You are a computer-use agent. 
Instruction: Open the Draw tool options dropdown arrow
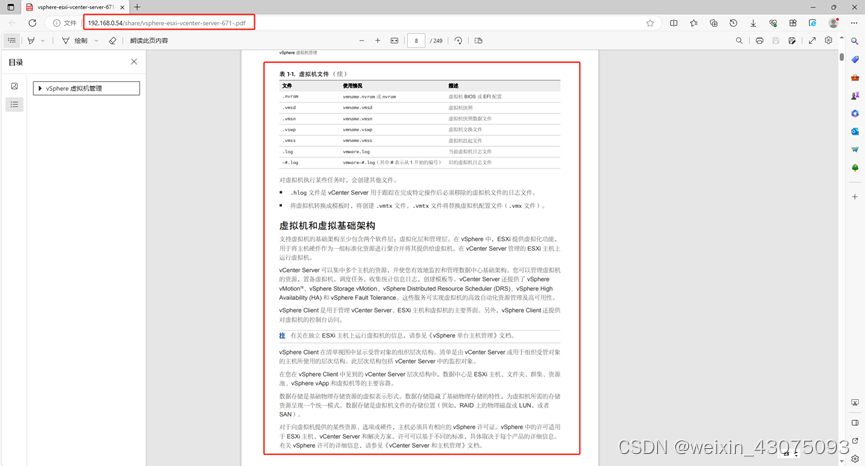point(97,40)
